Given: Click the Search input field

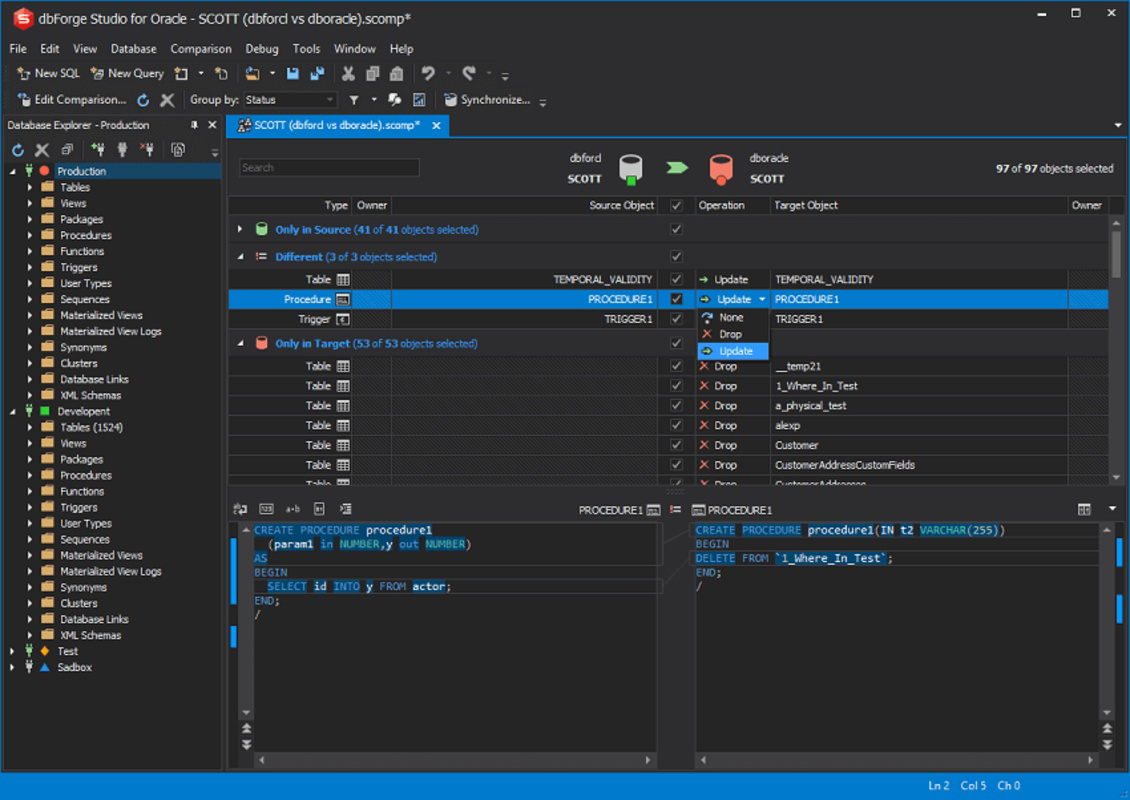Looking at the screenshot, I should pos(329,167).
